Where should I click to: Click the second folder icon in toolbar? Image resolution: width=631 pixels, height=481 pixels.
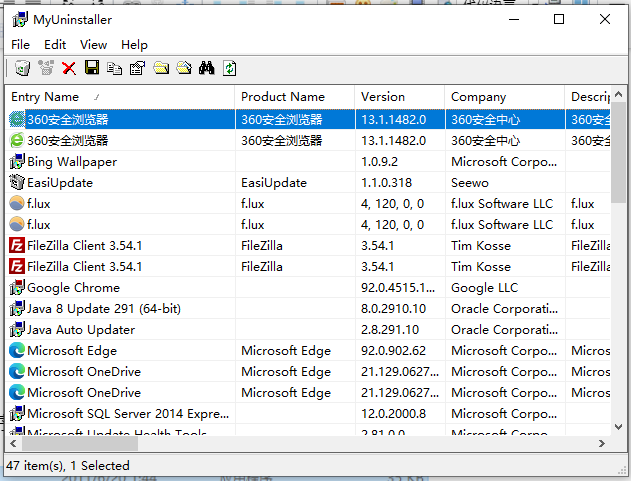(184, 68)
